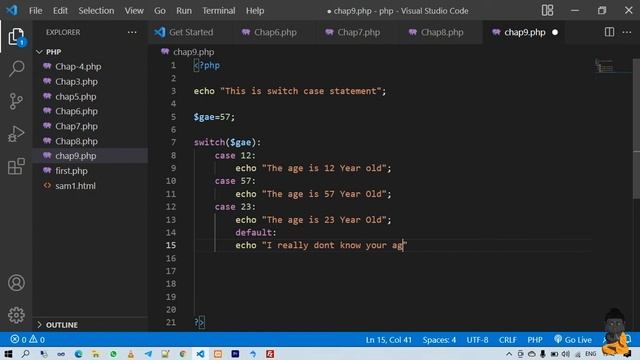Open the Edit menu
Viewport: 640px width, 360px height.
pos(60,11)
